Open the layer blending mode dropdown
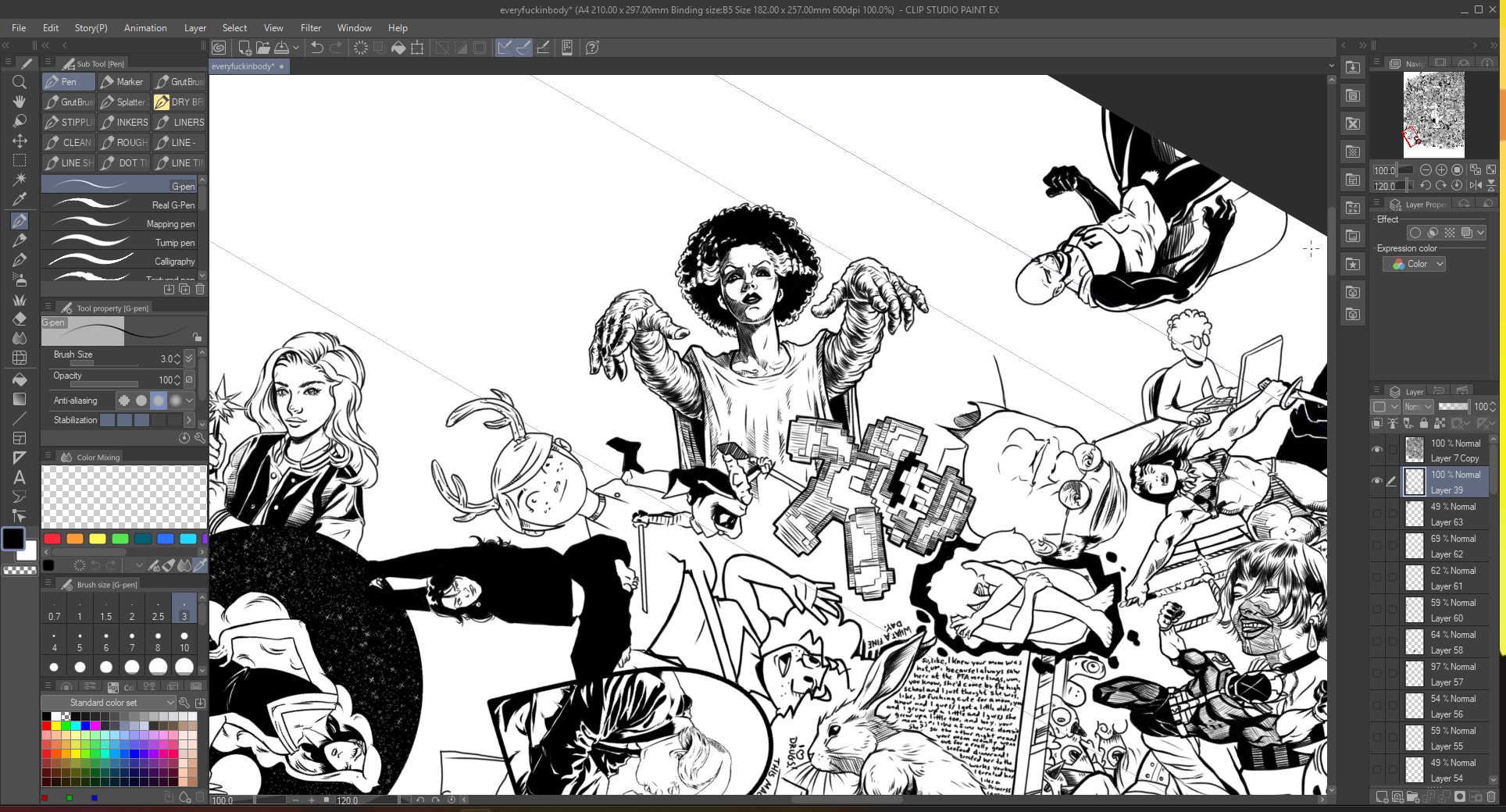 point(1418,407)
